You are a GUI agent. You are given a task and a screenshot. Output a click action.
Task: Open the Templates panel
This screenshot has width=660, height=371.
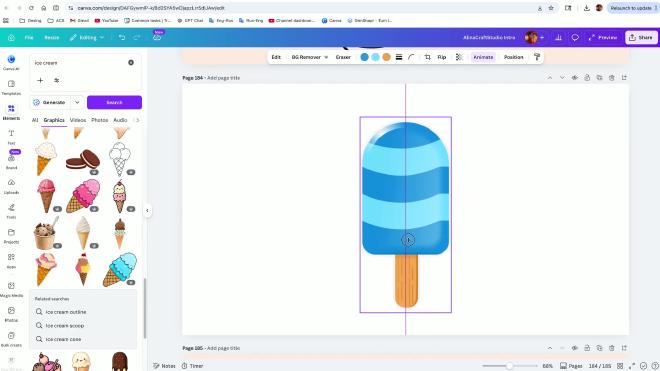click(11, 87)
